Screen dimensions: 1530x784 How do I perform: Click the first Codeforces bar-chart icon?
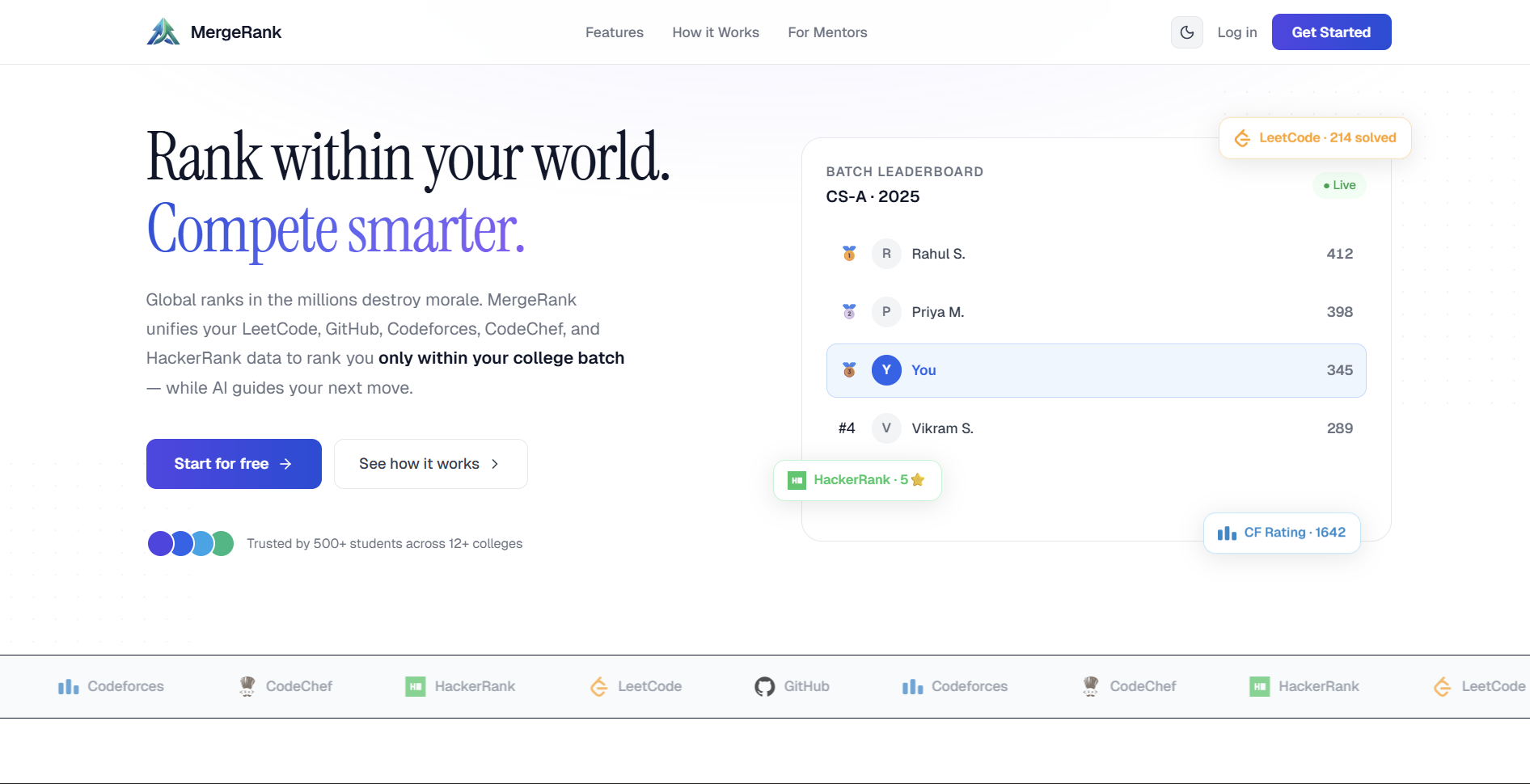[69, 687]
